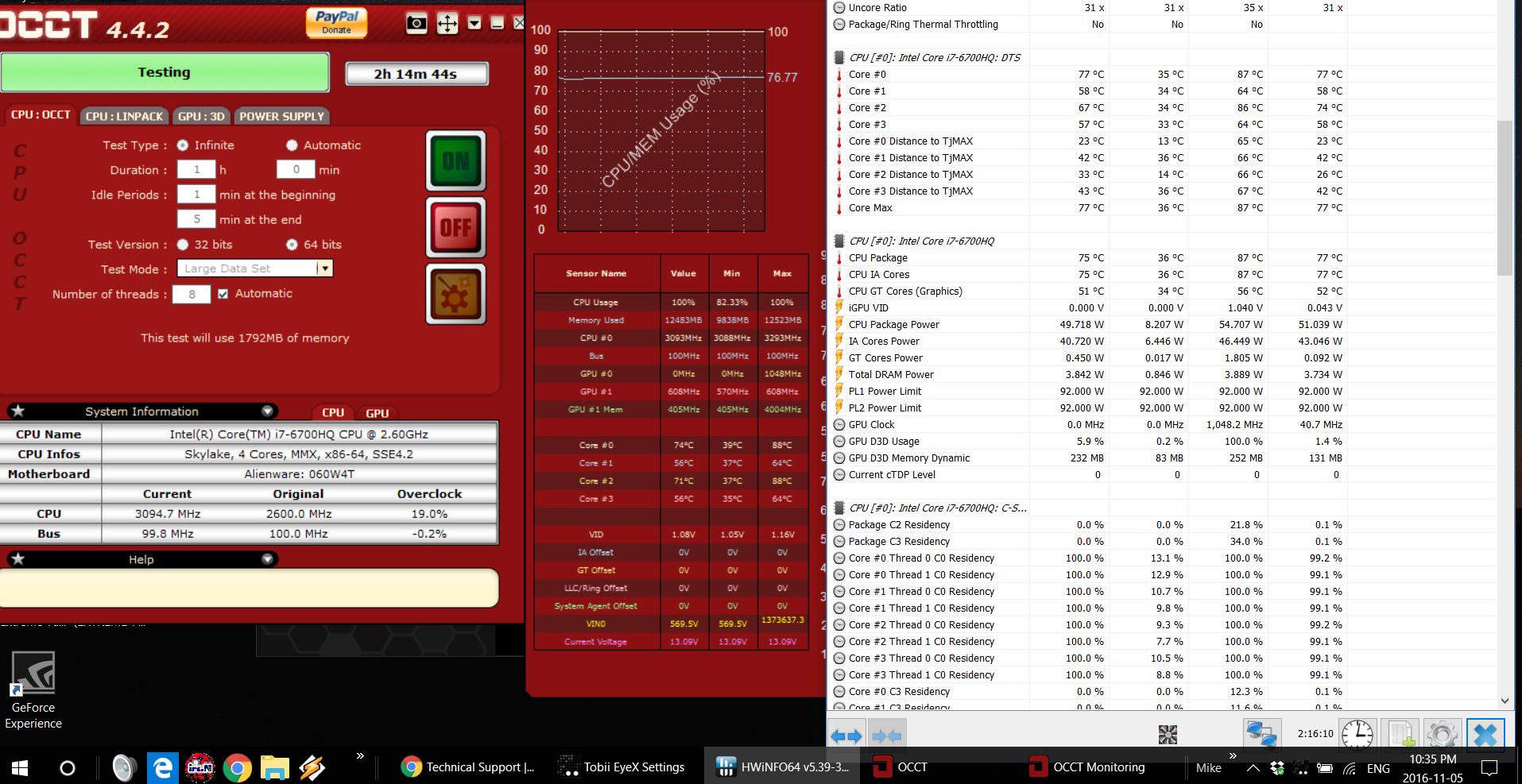Click the HWiNFO scrollbar down arrow
This screenshot has height=784, width=1522.
point(1505,701)
